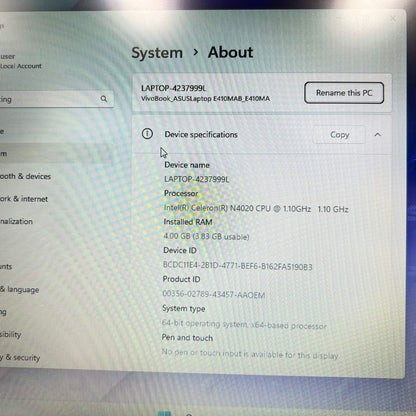
Task: Click the info icon beside Device specifications
Action: coord(147,134)
